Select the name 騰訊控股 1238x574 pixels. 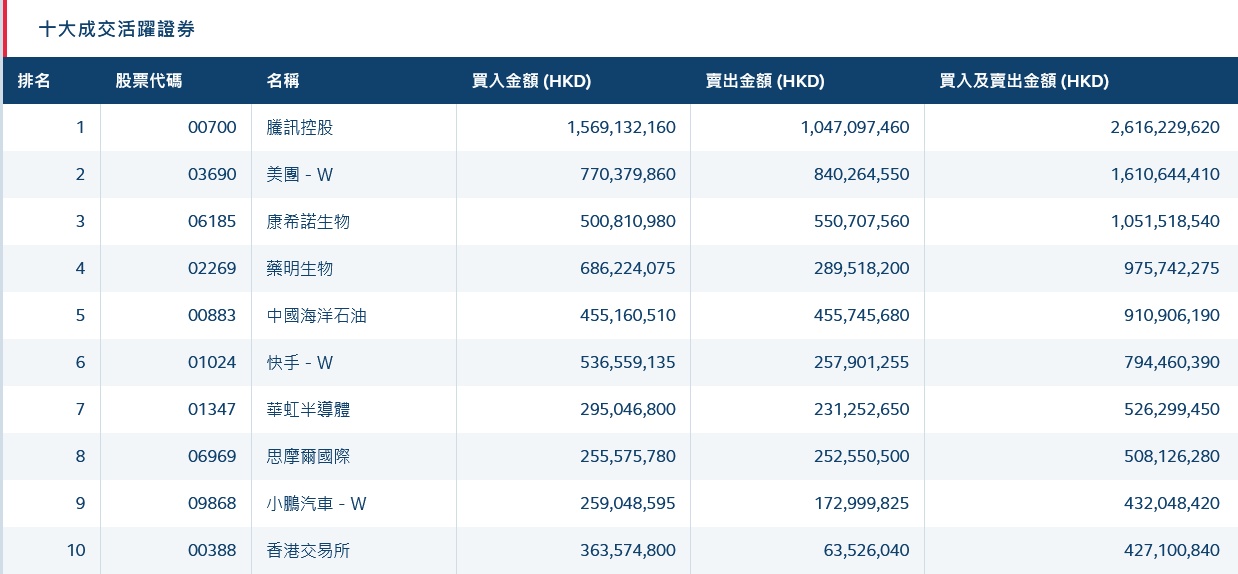coord(300,127)
